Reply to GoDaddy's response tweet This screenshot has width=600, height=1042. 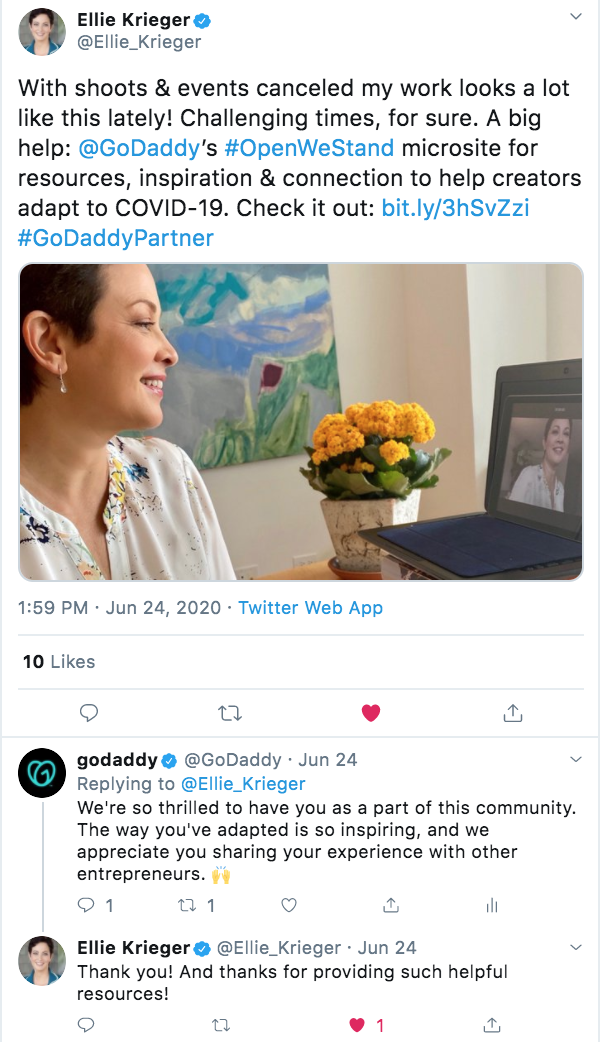pyautogui.click(x=89, y=905)
